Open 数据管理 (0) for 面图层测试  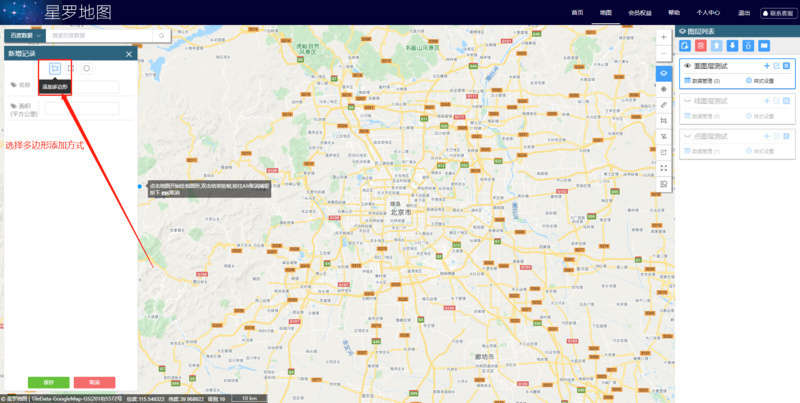coord(702,81)
